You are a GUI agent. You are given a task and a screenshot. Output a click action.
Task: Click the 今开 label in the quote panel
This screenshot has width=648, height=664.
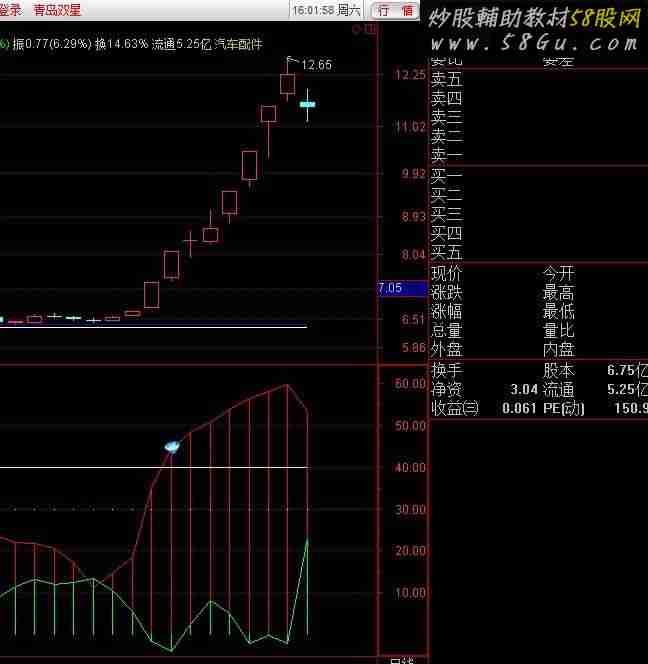[x=559, y=274]
